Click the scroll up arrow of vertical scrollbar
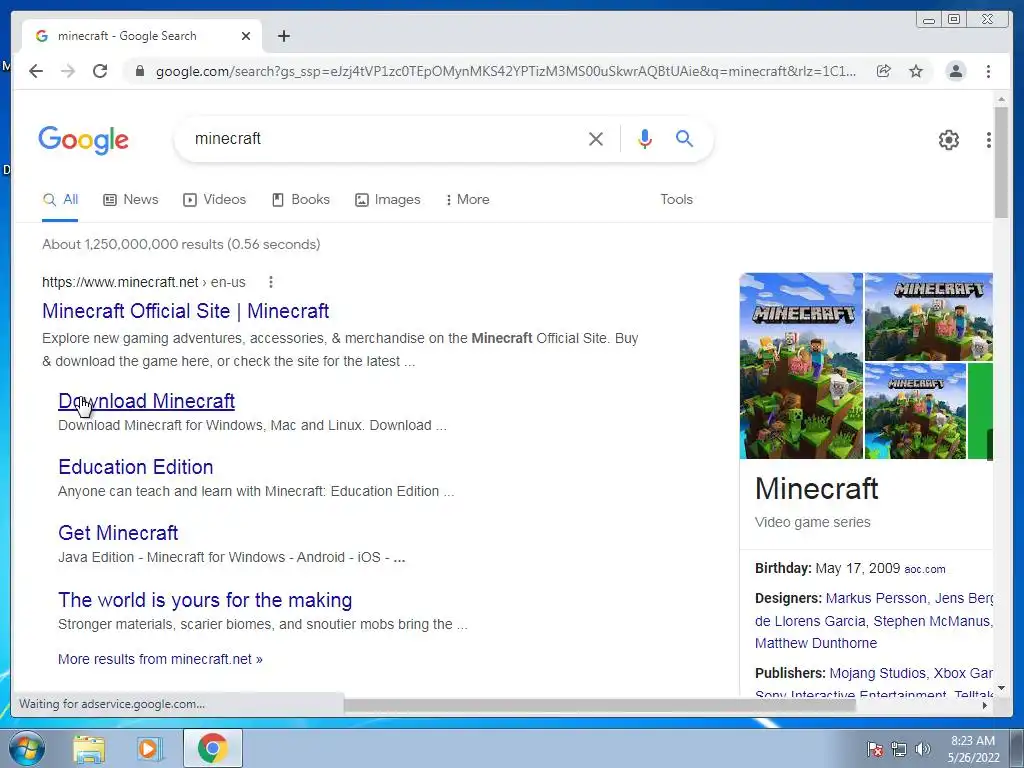The height and width of the screenshot is (768, 1024). click(x=1001, y=99)
